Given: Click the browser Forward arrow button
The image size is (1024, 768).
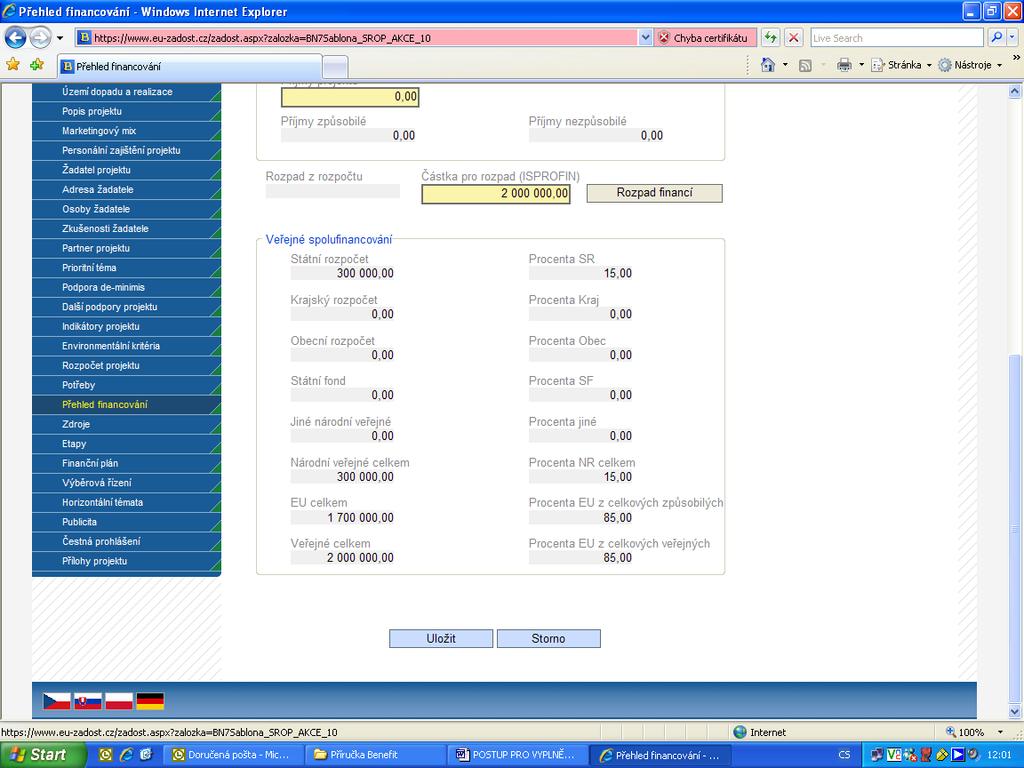Looking at the screenshot, I should coord(40,38).
